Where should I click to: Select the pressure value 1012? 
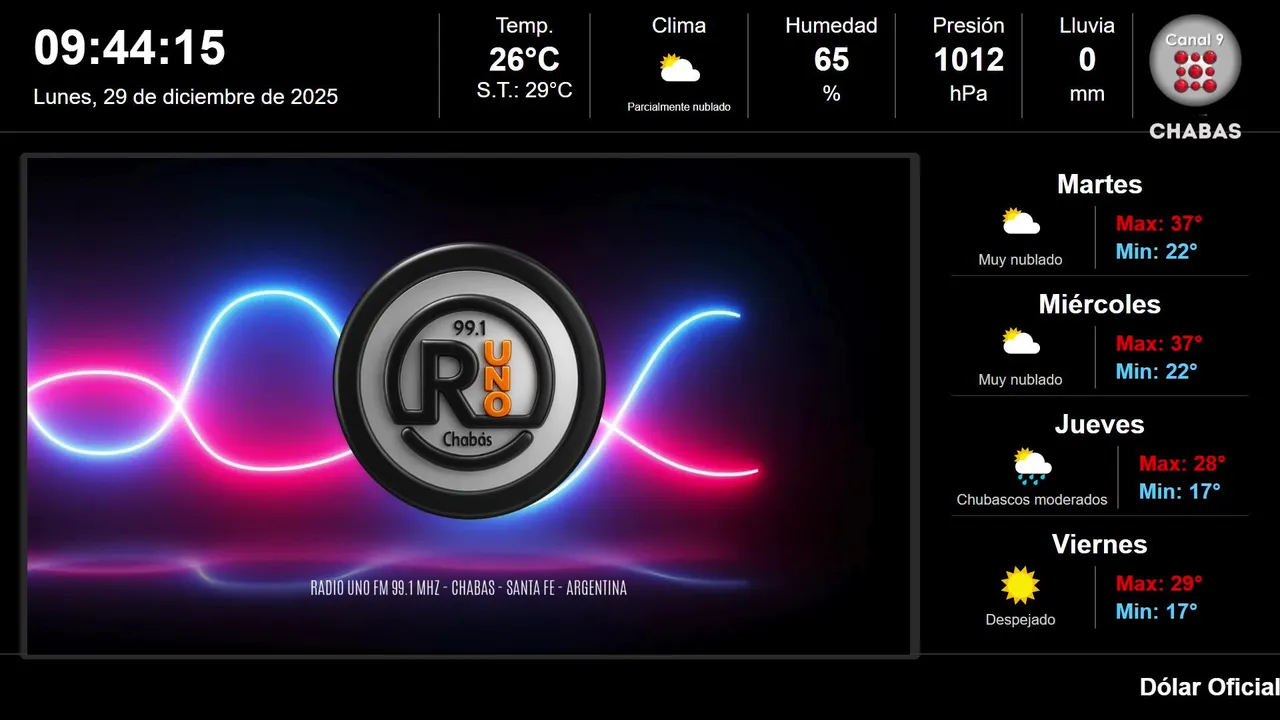pos(968,60)
